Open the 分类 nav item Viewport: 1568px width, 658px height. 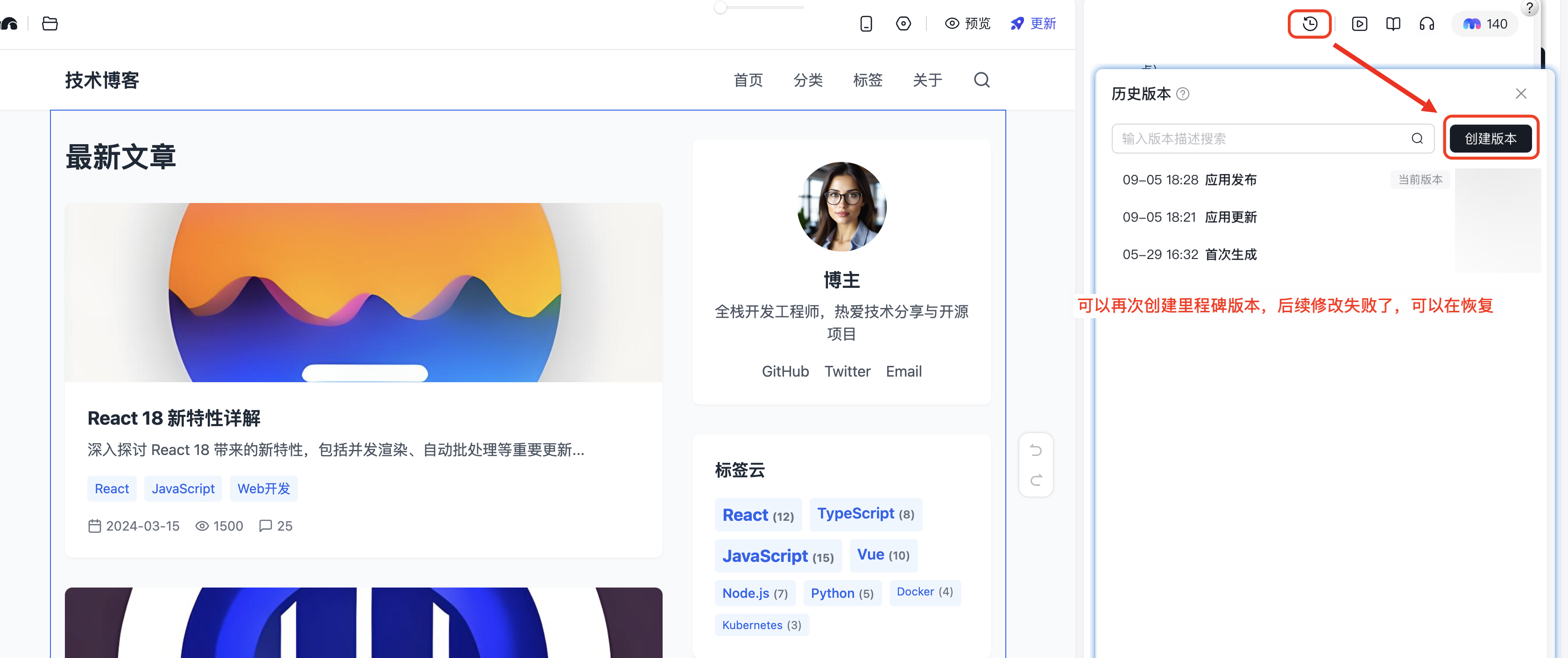tap(808, 80)
